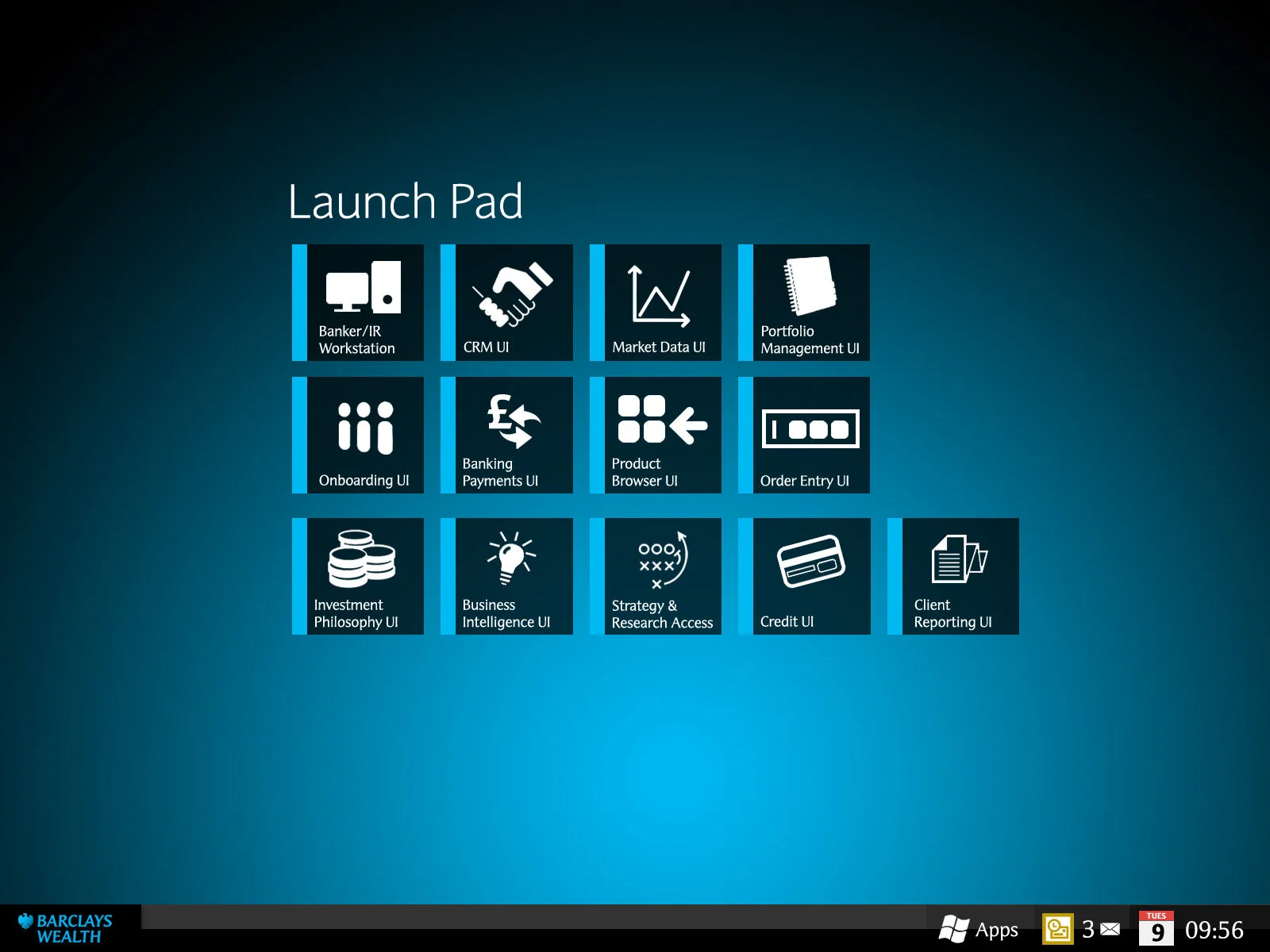1270x952 pixels.
Task: Open the Onboarding UI app
Action: pos(363,435)
